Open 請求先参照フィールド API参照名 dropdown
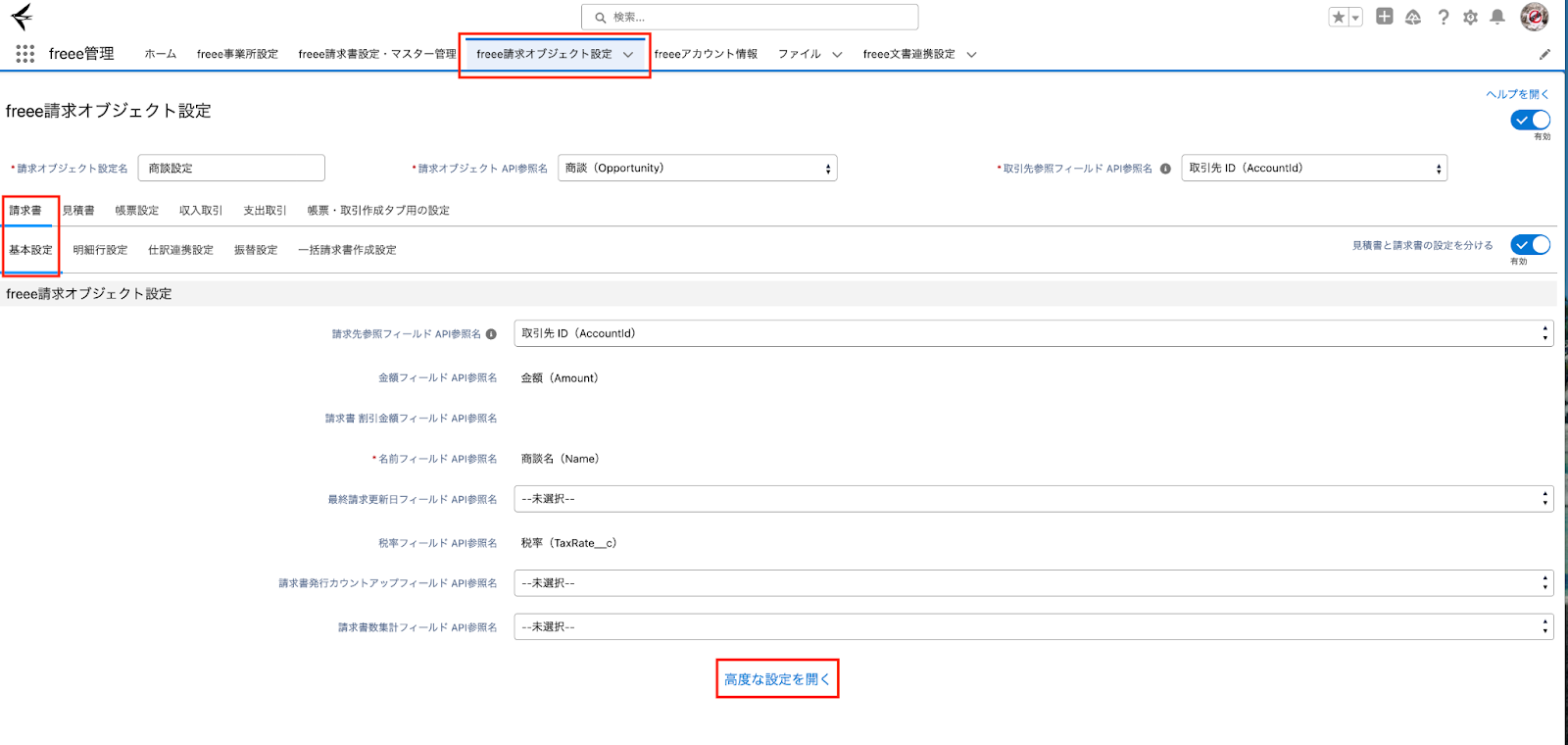This screenshot has height=745, width=1568. [1034, 333]
